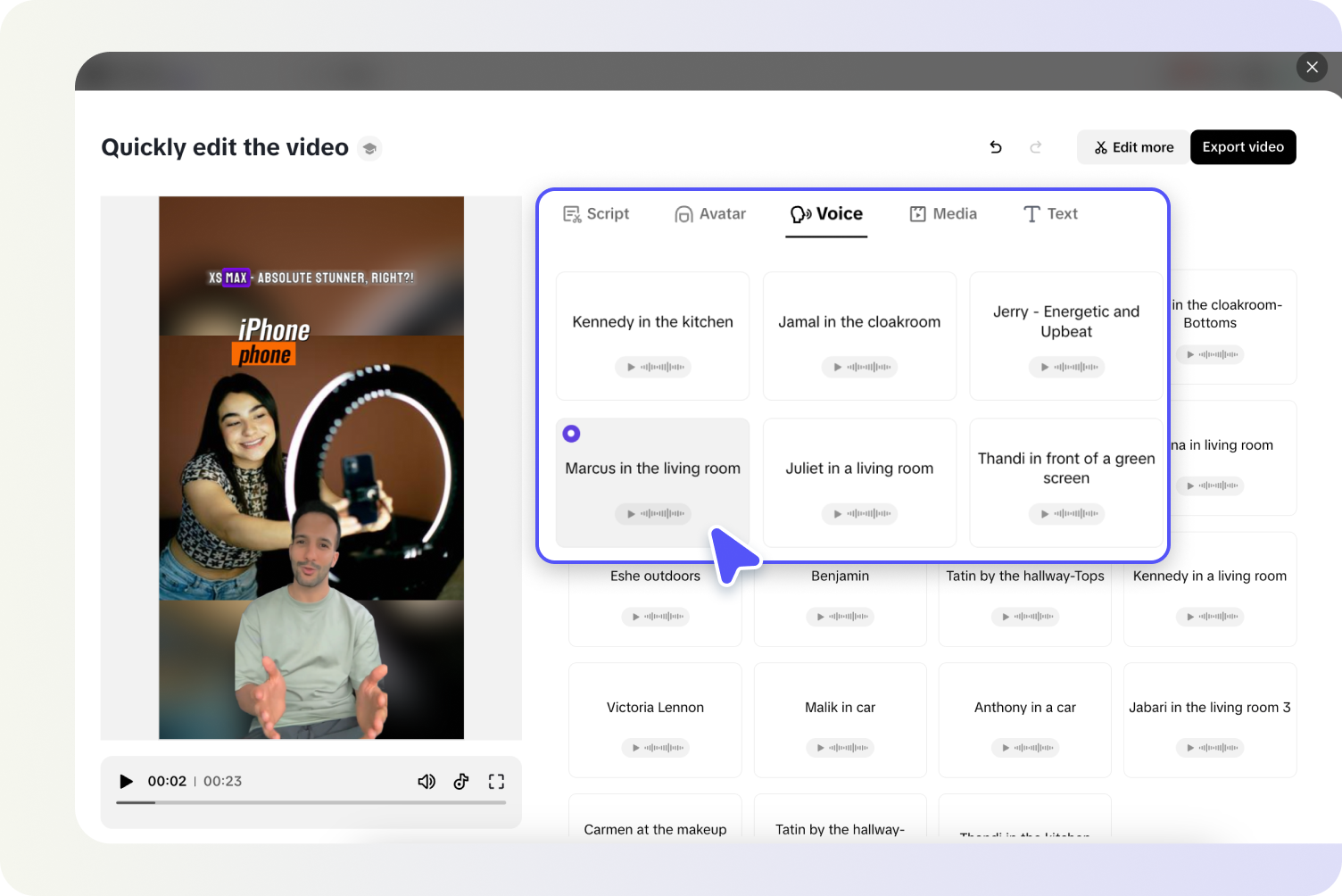
Task: Mute playback with the speaker icon
Action: tap(427, 781)
